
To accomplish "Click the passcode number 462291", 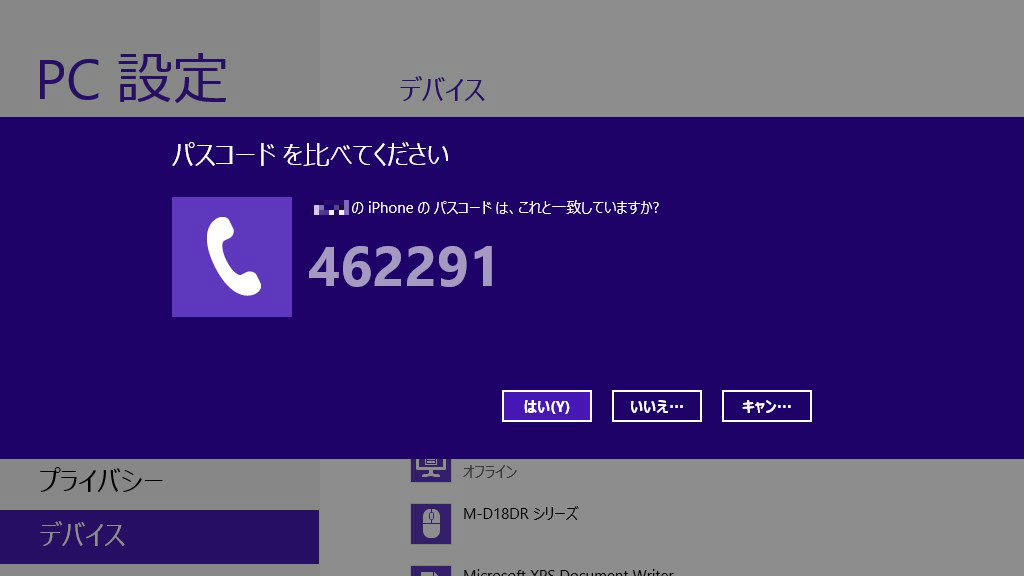I will tap(404, 267).
